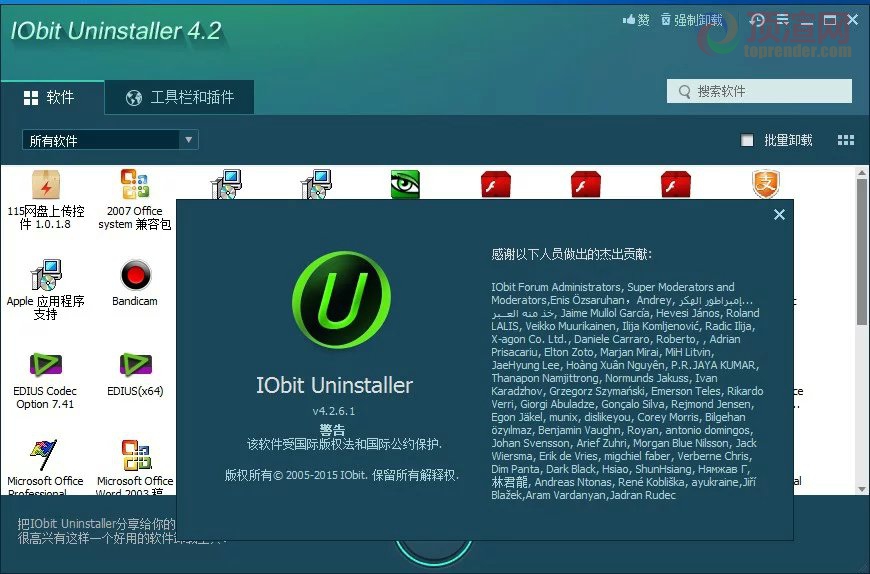
Task: Open the history clock icon in title bar
Action: [757, 21]
